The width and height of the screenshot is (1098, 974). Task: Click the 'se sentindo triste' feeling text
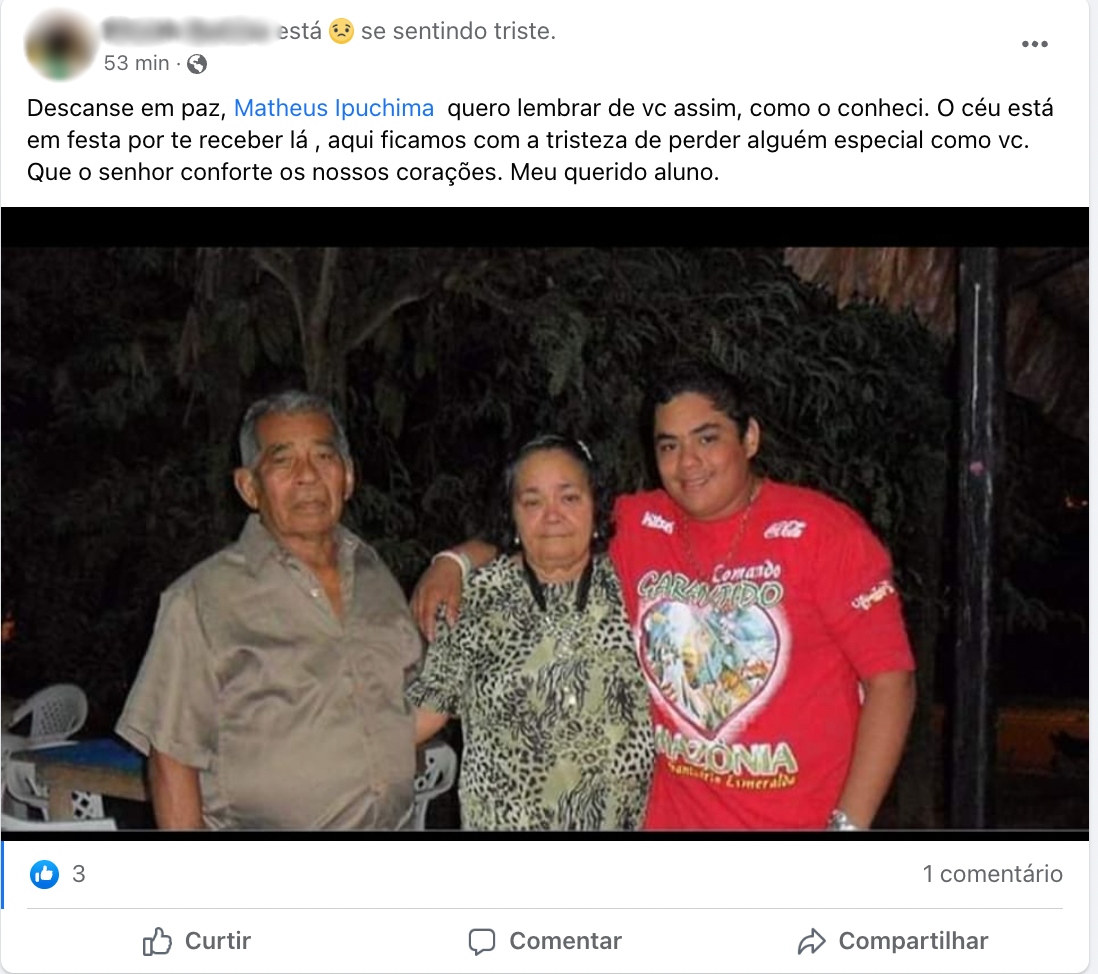(x=458, y=32)
